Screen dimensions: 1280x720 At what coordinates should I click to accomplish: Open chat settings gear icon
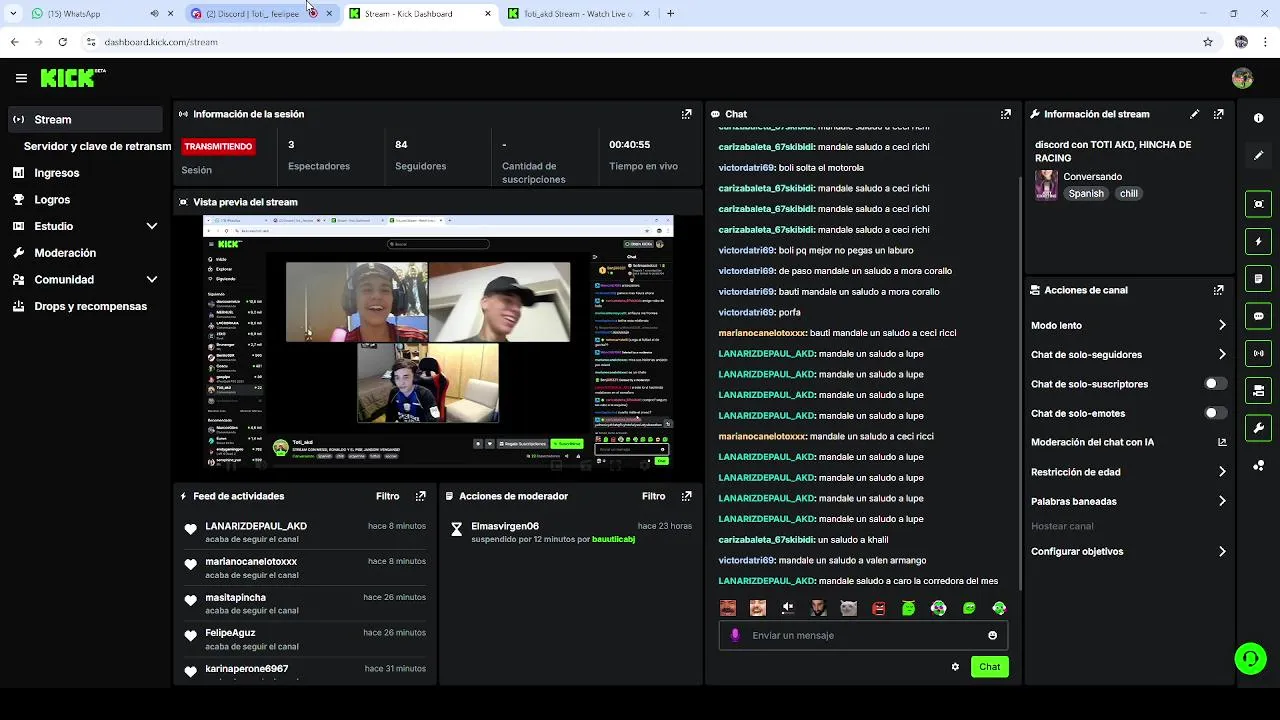[955, 667]
